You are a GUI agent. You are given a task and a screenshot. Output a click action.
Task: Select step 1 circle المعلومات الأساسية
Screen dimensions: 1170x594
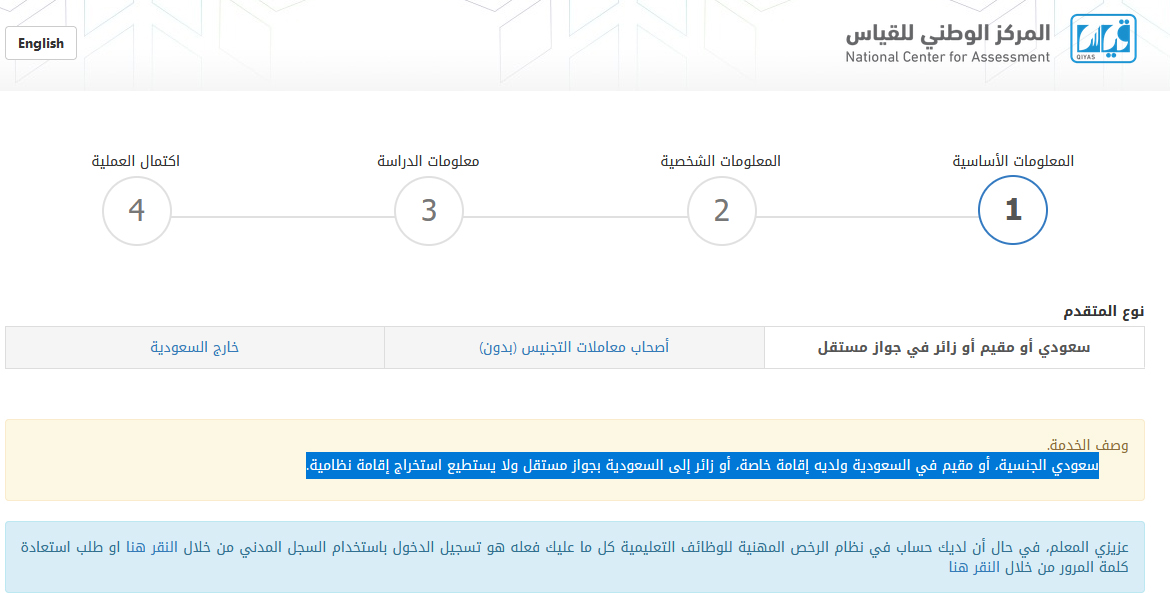[1013, 210]
